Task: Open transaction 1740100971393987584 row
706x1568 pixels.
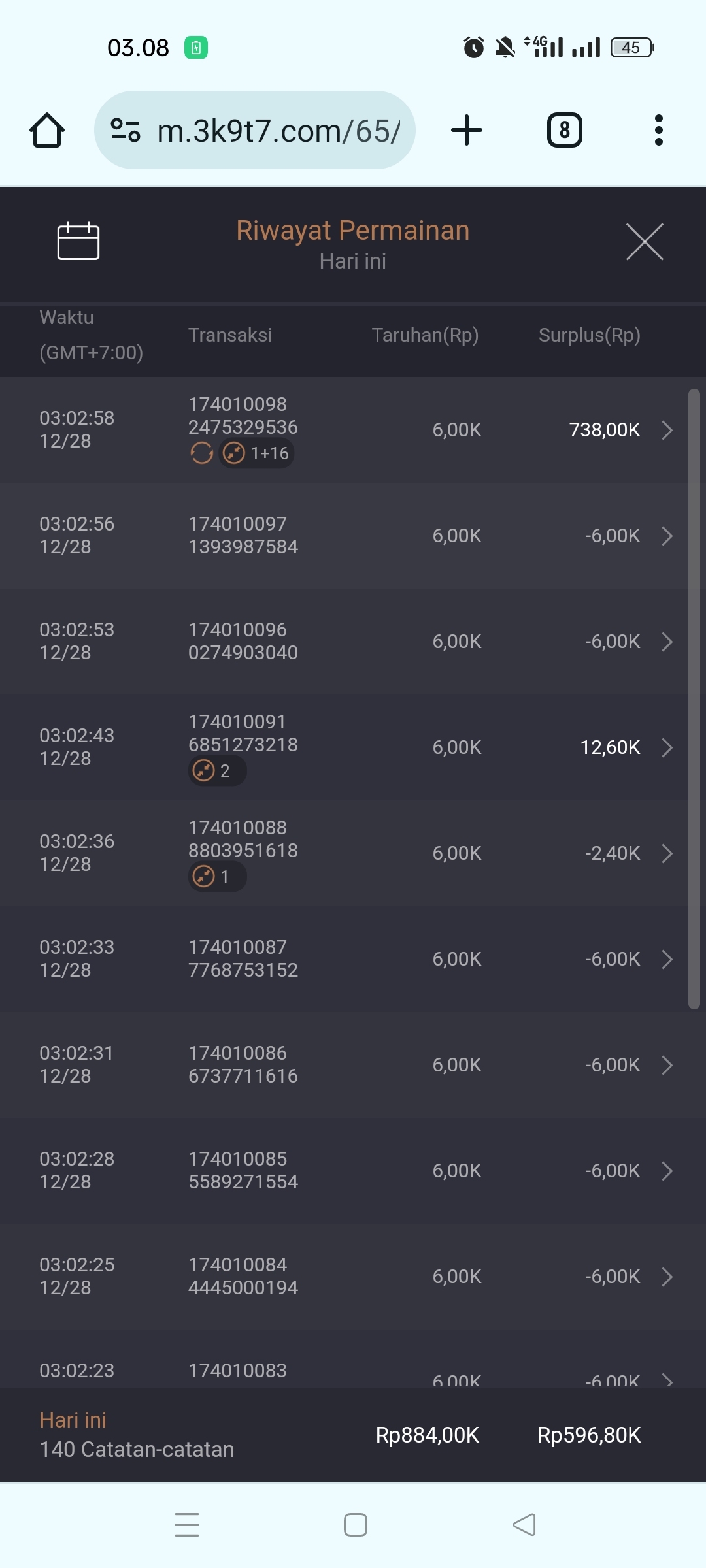Action: (243, 536)
